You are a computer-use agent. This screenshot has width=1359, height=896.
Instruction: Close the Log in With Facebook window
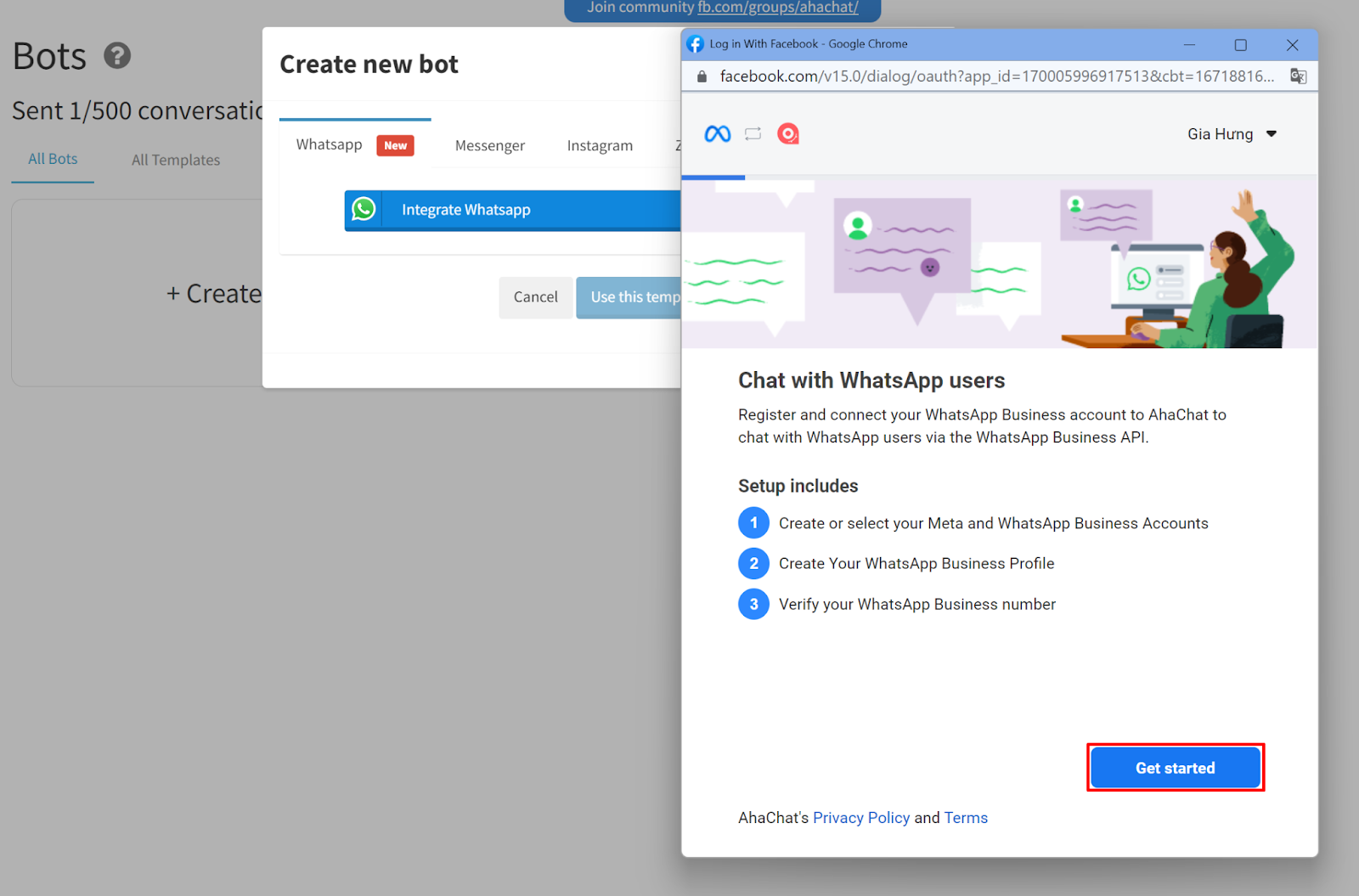pyautogui.click(x=1293, y=45)
